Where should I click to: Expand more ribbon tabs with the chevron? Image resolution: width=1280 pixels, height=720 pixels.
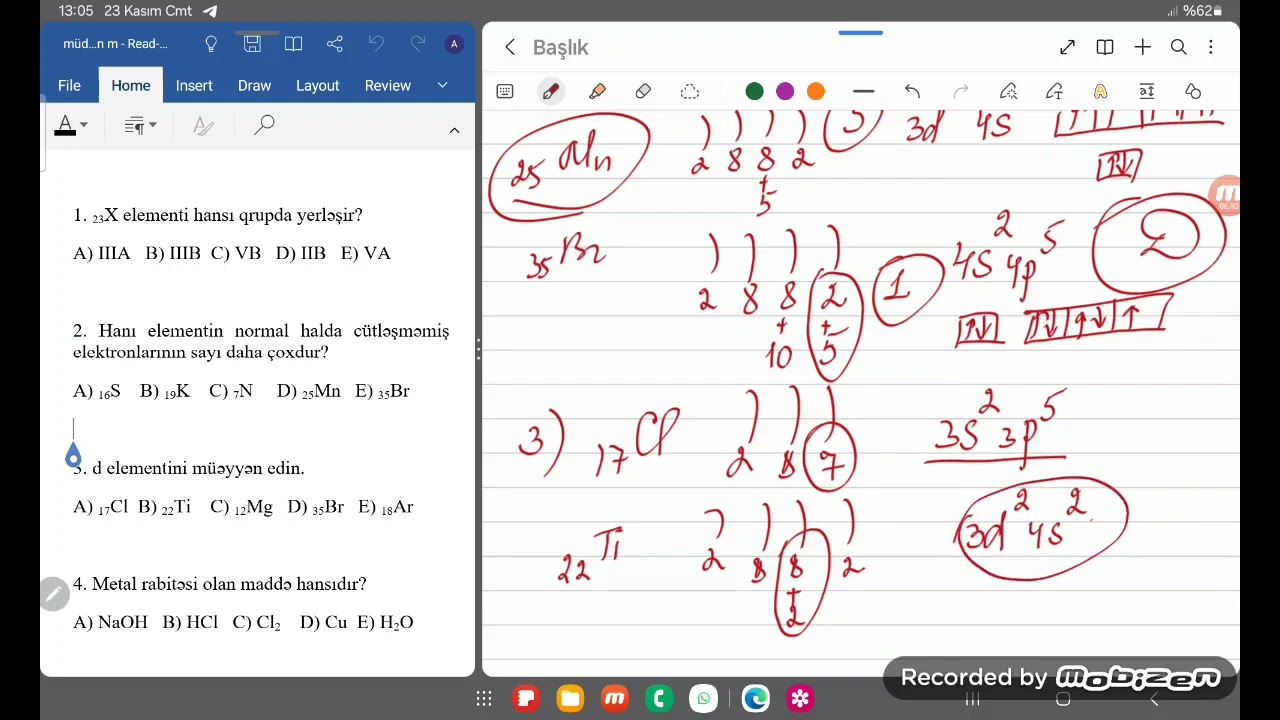pyautogui.click(x=442, y=86)
